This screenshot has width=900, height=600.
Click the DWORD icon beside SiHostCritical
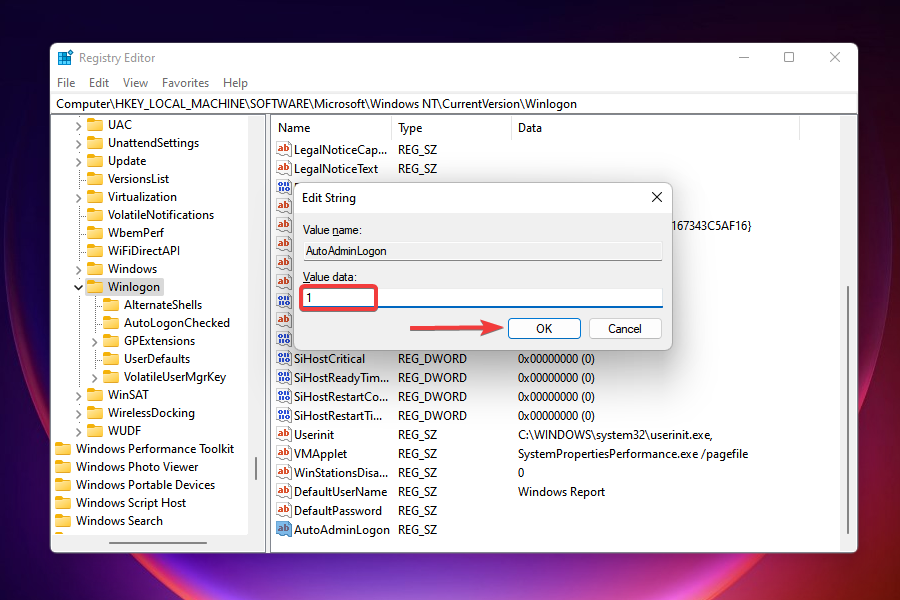point(284,358)
